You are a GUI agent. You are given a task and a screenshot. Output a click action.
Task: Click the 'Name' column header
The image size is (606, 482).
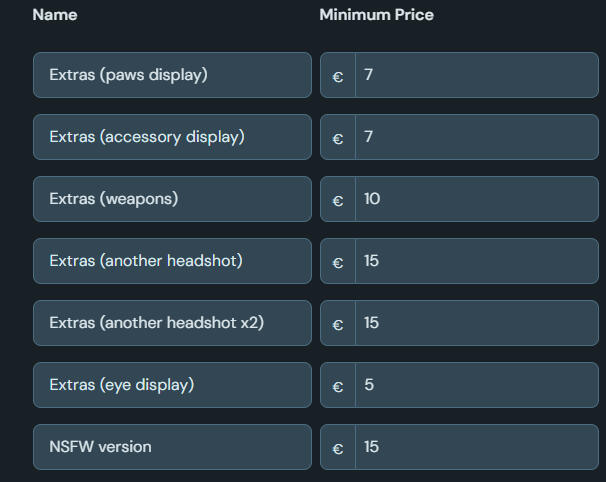(55, 15)
